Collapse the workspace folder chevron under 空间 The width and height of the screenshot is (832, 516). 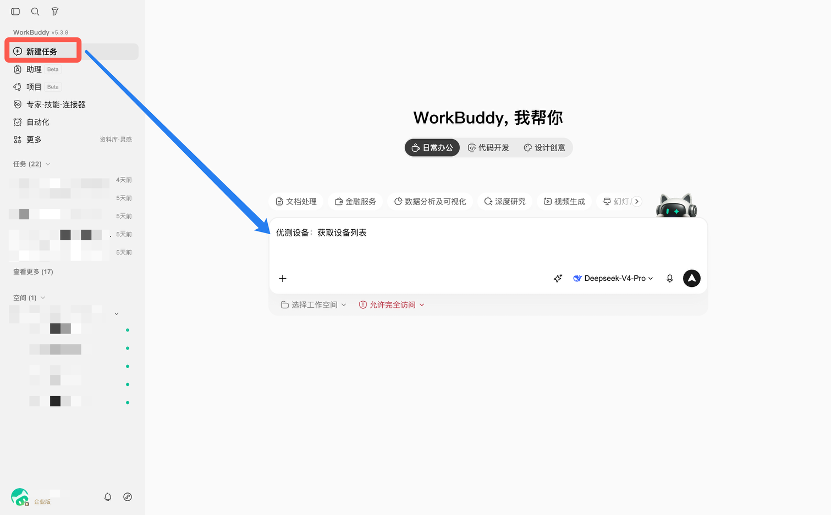coord(116,314)
